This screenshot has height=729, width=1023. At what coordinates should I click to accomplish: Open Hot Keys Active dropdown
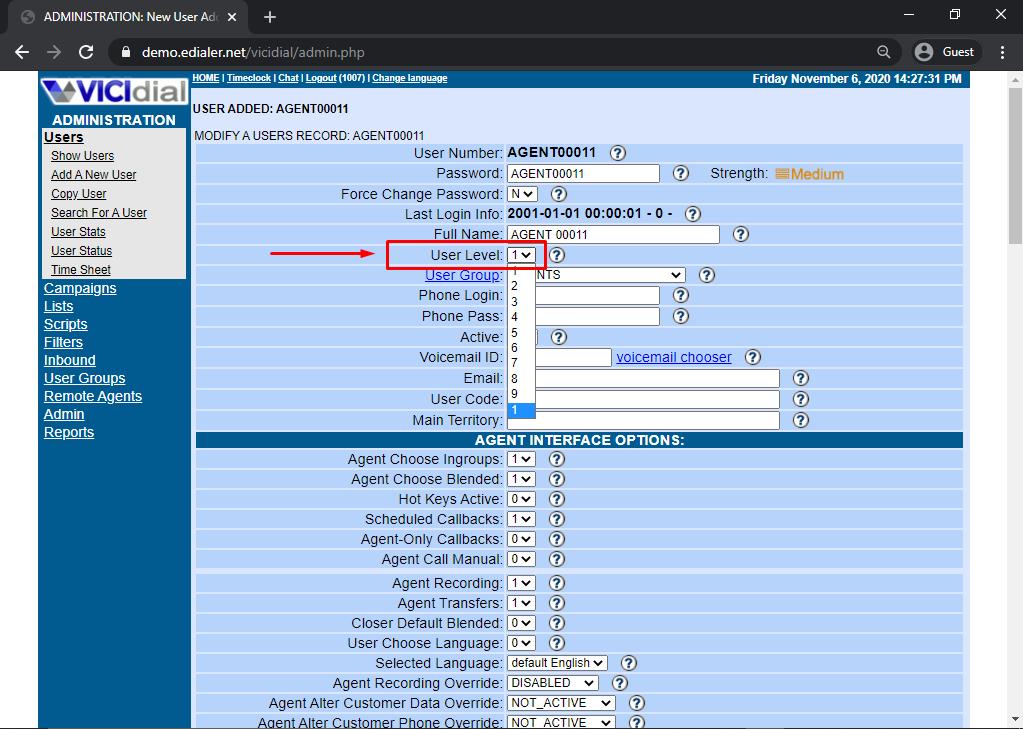click(x=521, y=499)
